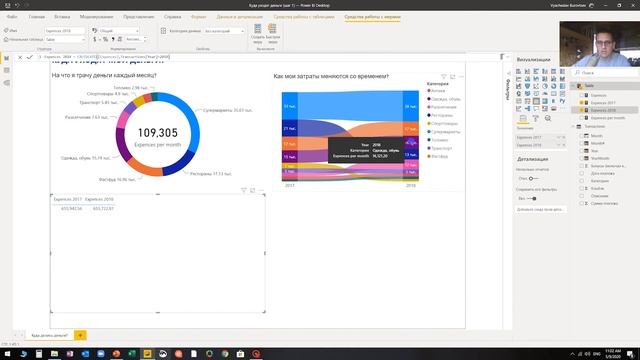Screen dimensions: 640x360
Task: Collapse the Table group in Fields
Action: click(x=573, y=86)
